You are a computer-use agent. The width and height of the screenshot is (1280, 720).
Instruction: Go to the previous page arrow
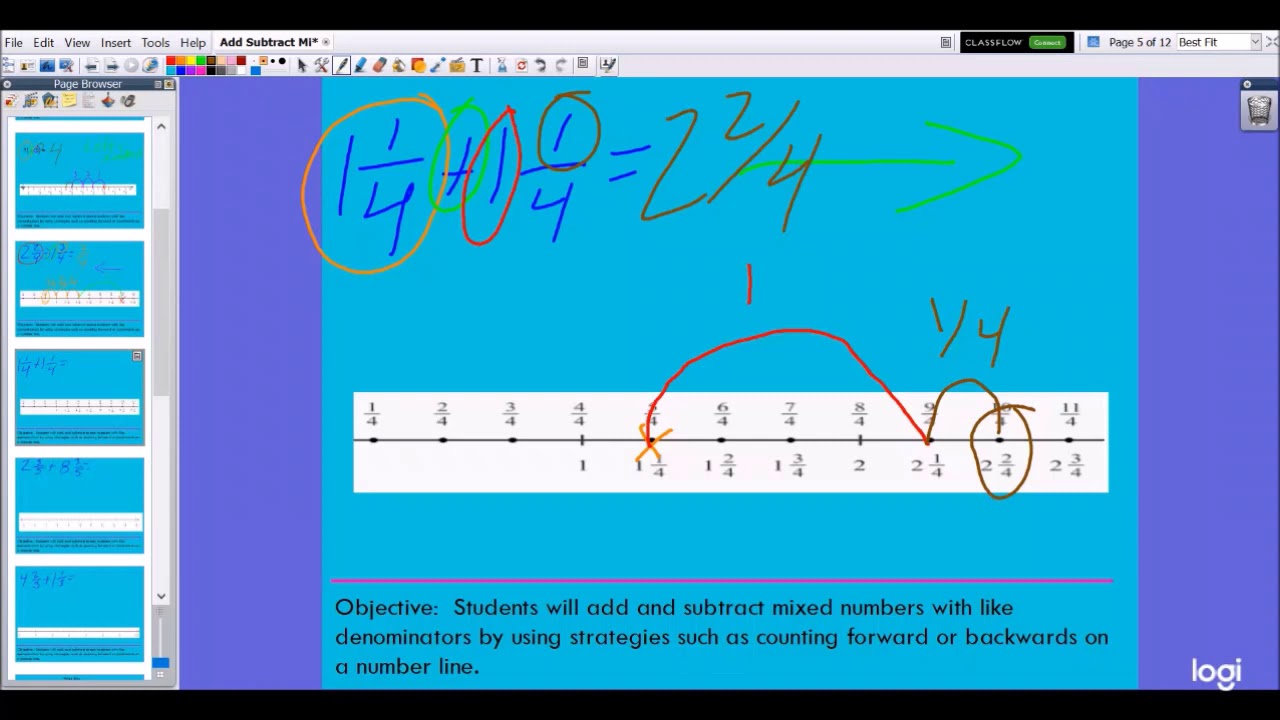91,65
